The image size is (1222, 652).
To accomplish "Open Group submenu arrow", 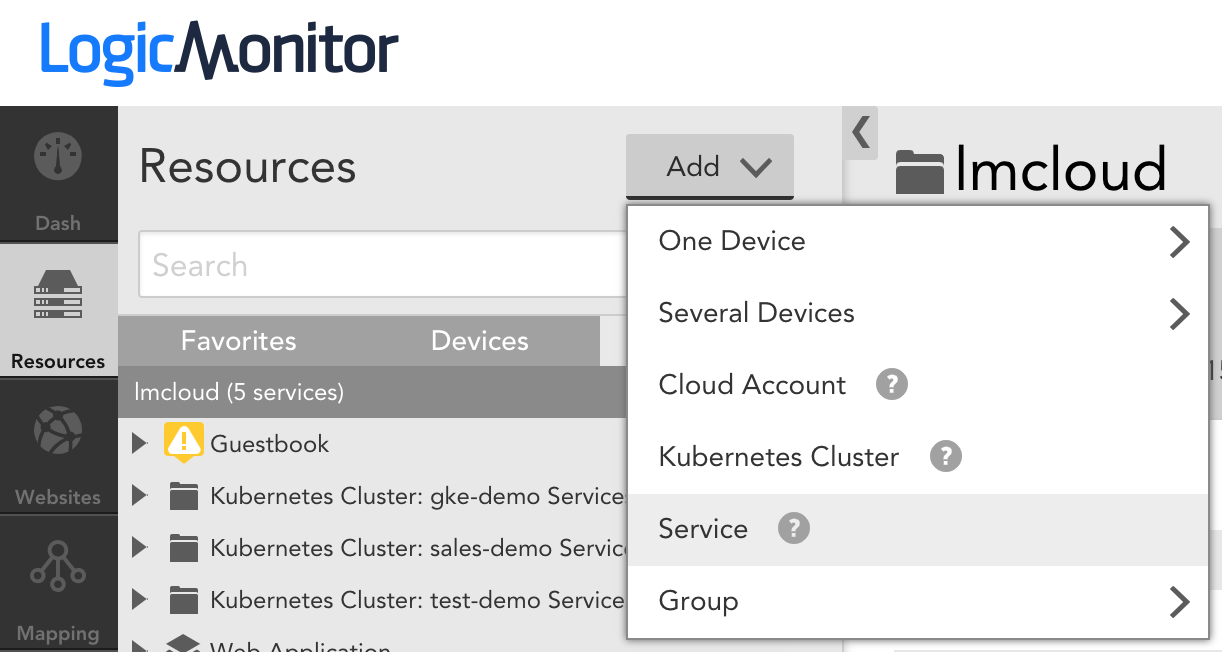I will pyautogui.click(x=1180, y=602).
